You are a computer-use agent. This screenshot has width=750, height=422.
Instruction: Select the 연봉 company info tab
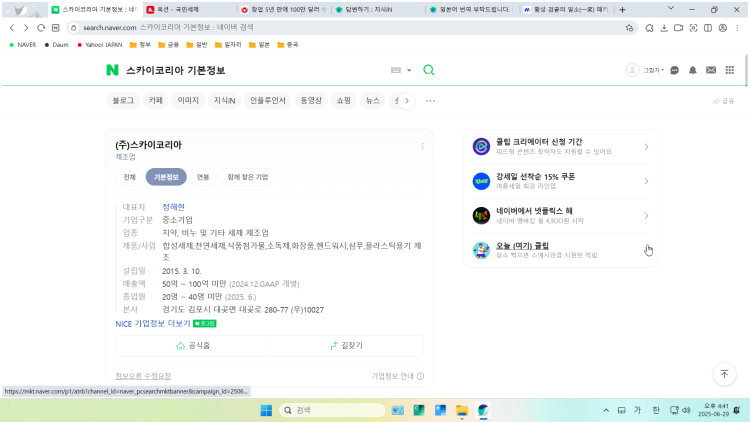point(203,177)
